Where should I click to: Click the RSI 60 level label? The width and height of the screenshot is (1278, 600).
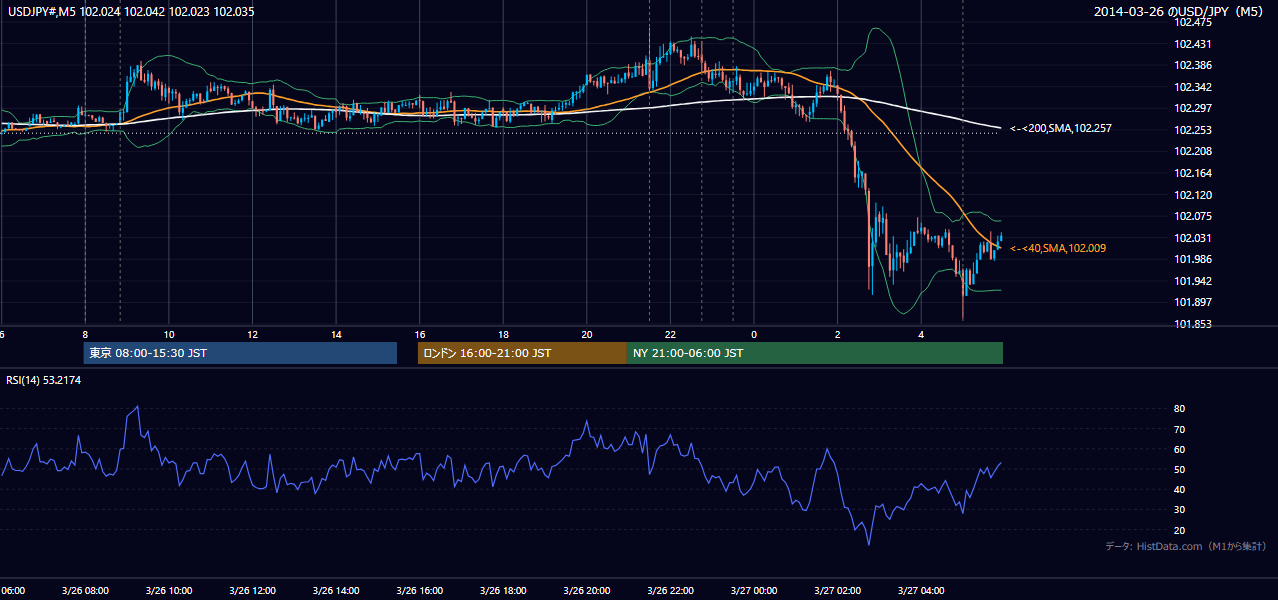(1180, 449)
